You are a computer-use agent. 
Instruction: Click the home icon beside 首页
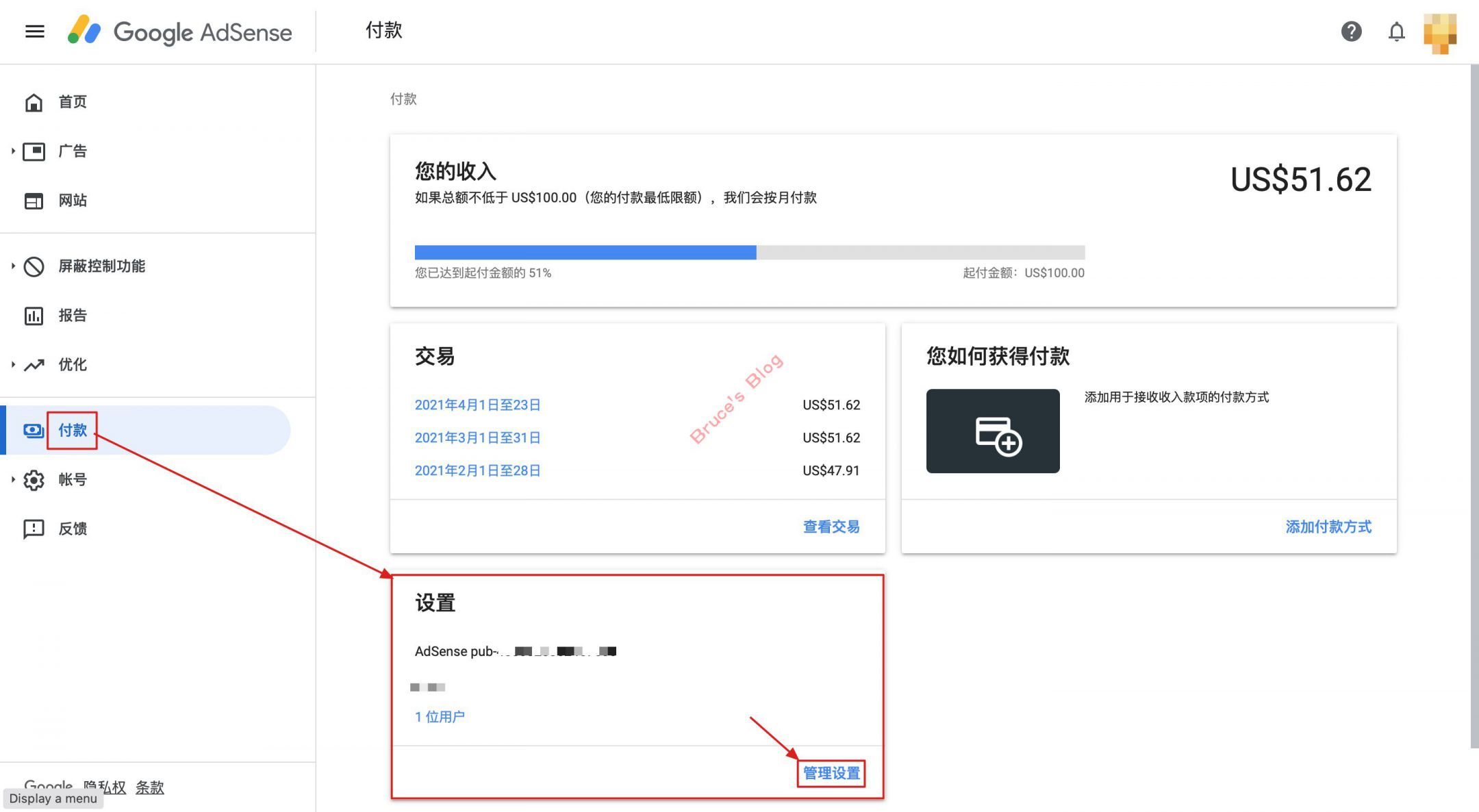pos(34,102)
